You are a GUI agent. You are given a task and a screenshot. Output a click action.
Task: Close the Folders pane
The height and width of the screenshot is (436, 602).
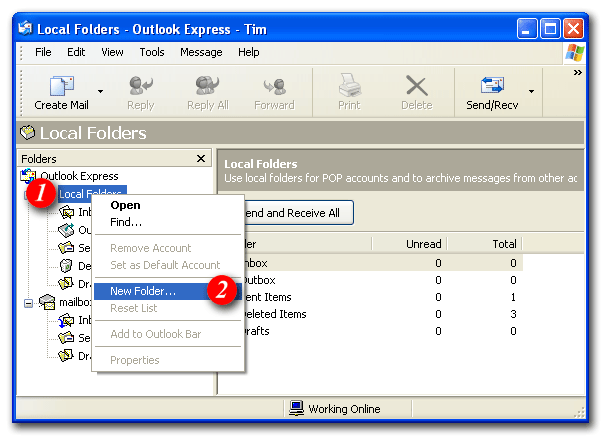[x=200, y=158]
